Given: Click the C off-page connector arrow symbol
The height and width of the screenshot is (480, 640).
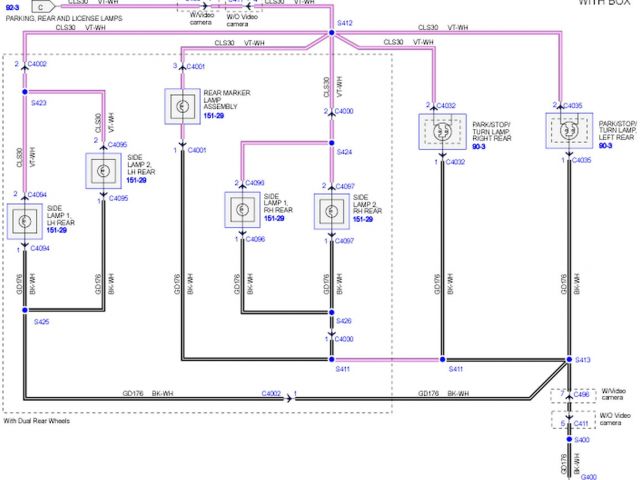Looking at the screenshot, I should (43, 5).
